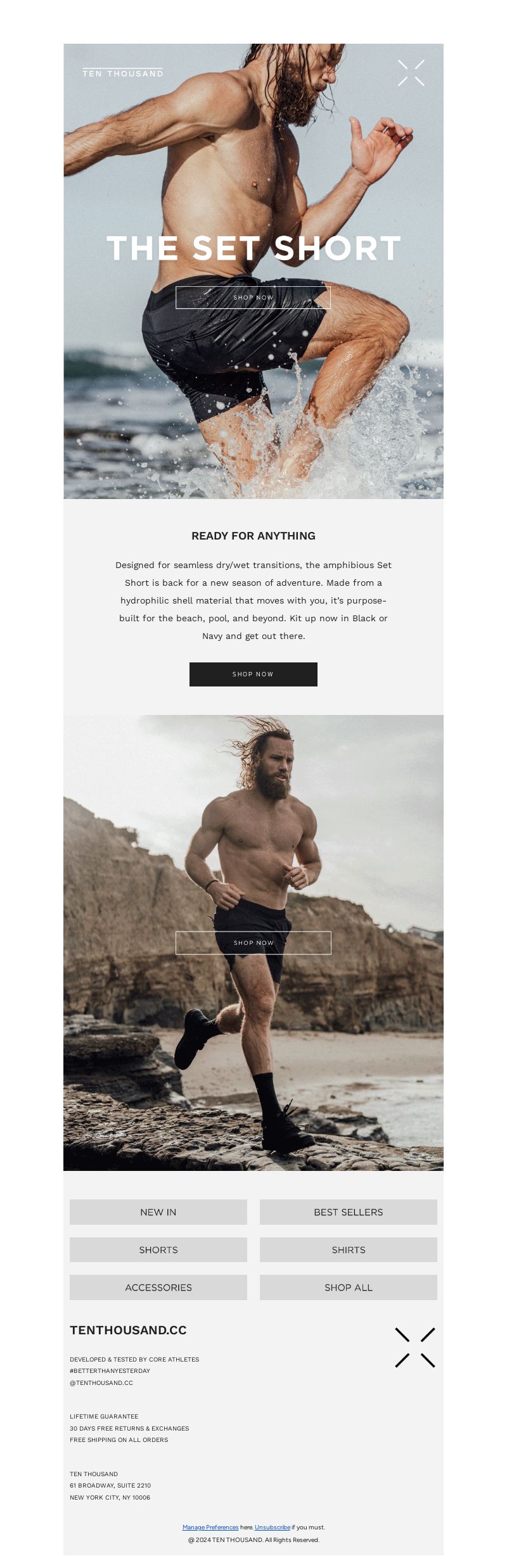Click the @TENTHOUSAND.CC social handle
This screenshot has height=1568, width=507.
[101, 1383]
